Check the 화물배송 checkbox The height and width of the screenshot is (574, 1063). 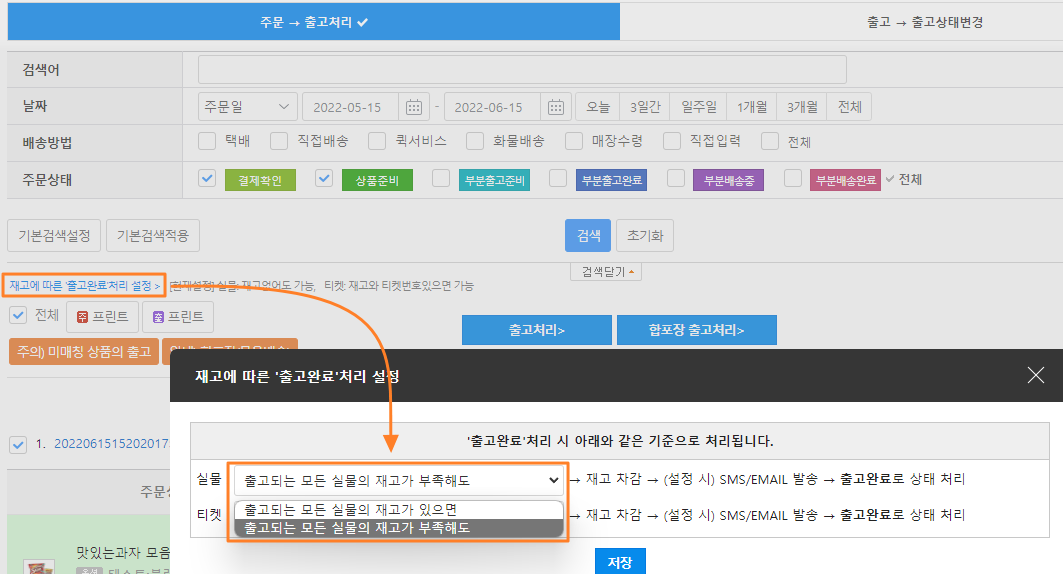click(x=475, y=141)
